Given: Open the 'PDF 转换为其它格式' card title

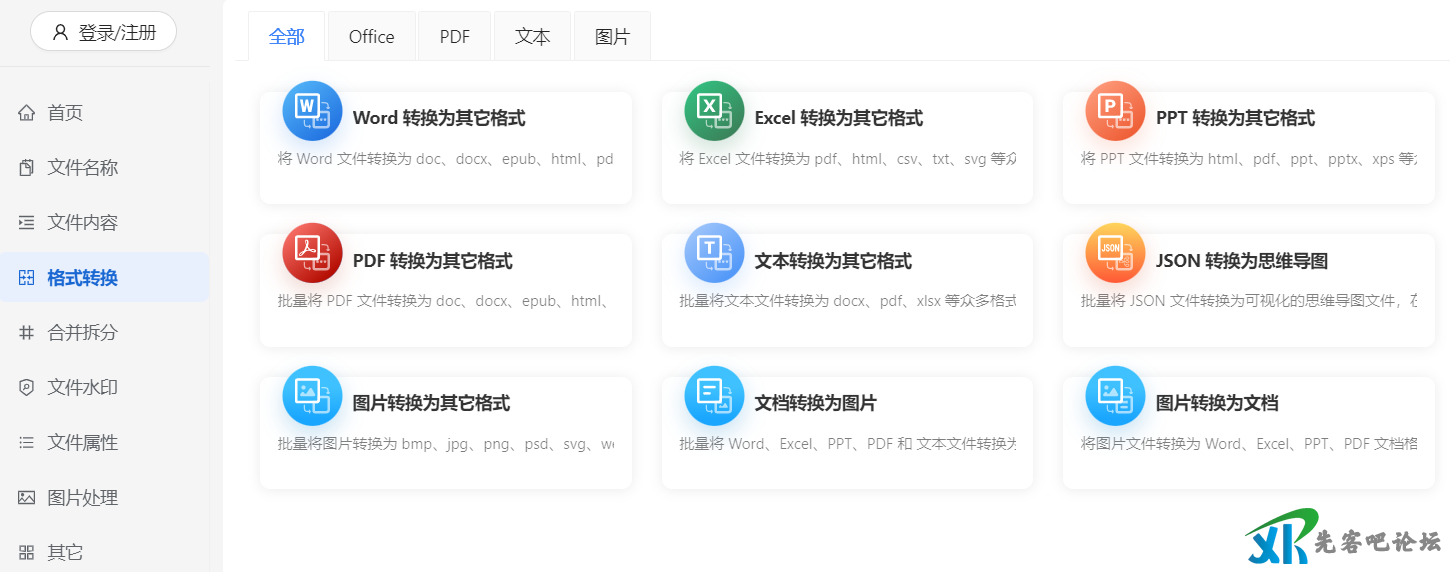Looking at the screenshot, I should click(432, 261).
